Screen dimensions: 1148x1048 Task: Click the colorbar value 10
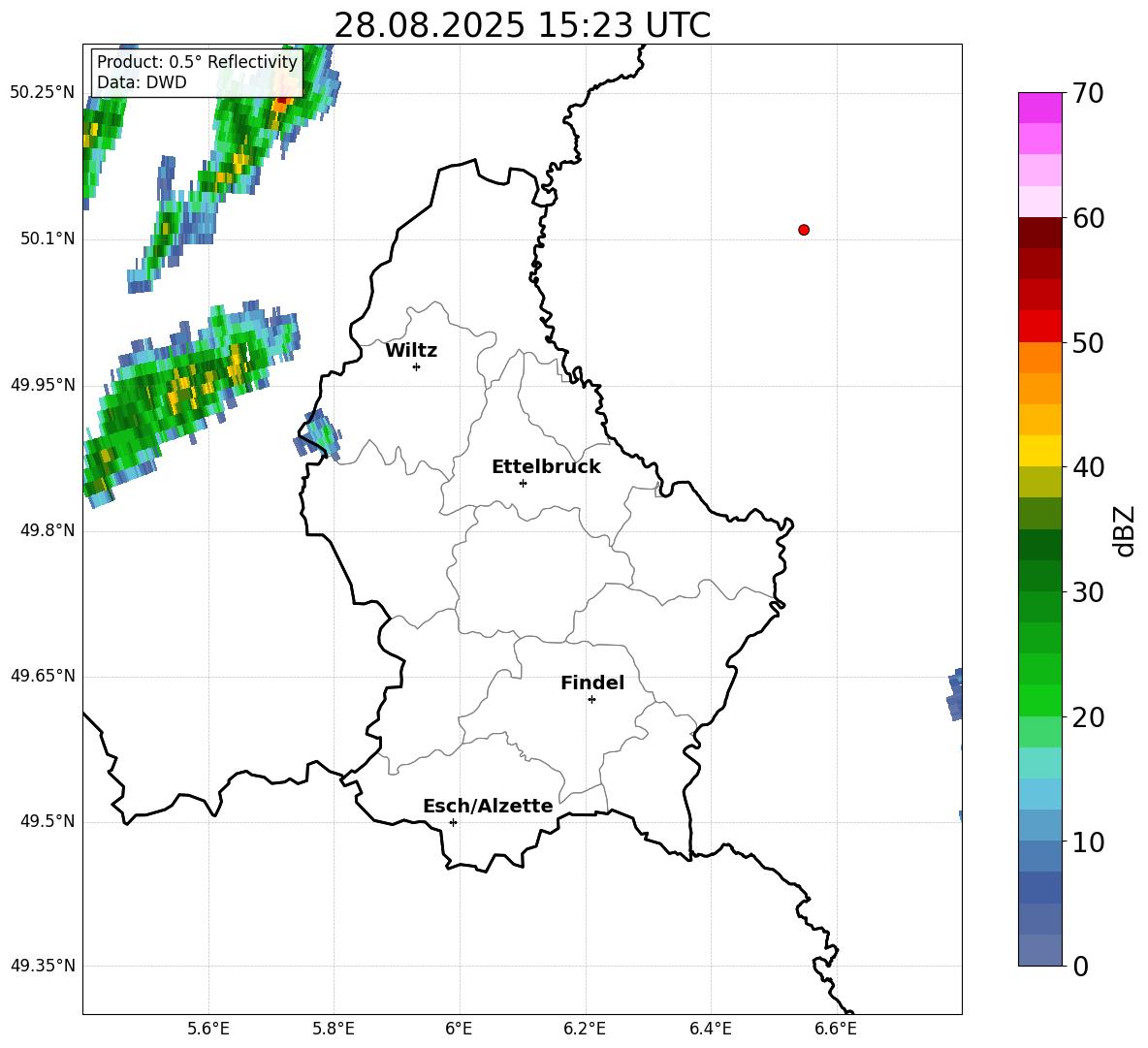click(1088, 842)
